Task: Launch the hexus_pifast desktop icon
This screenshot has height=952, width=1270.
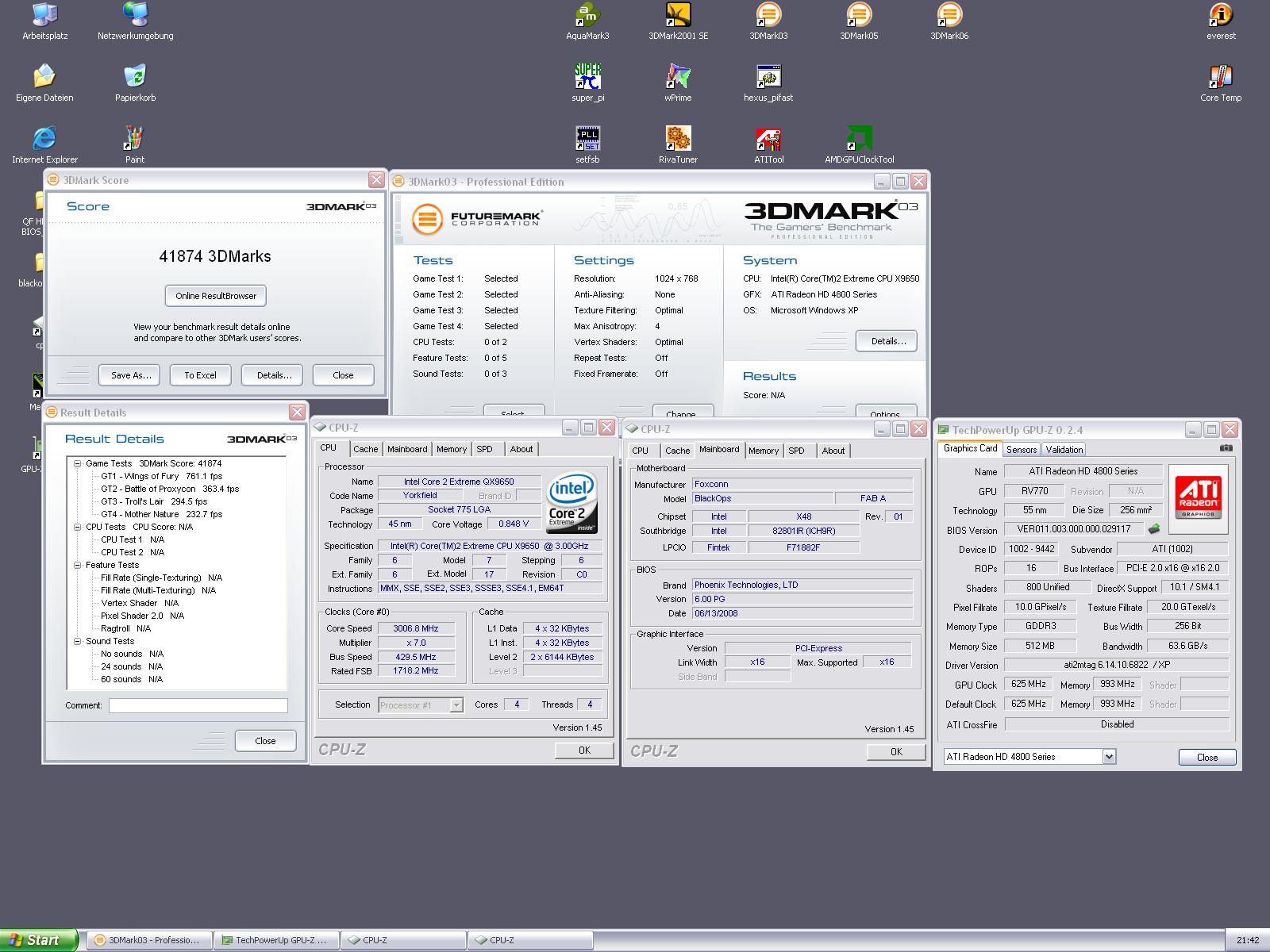Action: 768,83
